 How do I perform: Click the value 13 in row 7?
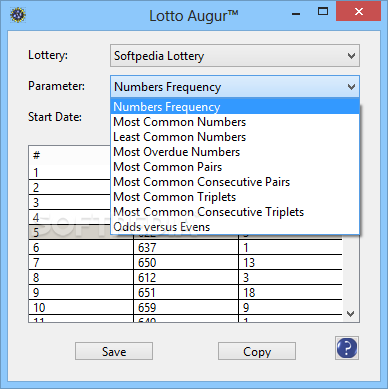click(291, 262)
